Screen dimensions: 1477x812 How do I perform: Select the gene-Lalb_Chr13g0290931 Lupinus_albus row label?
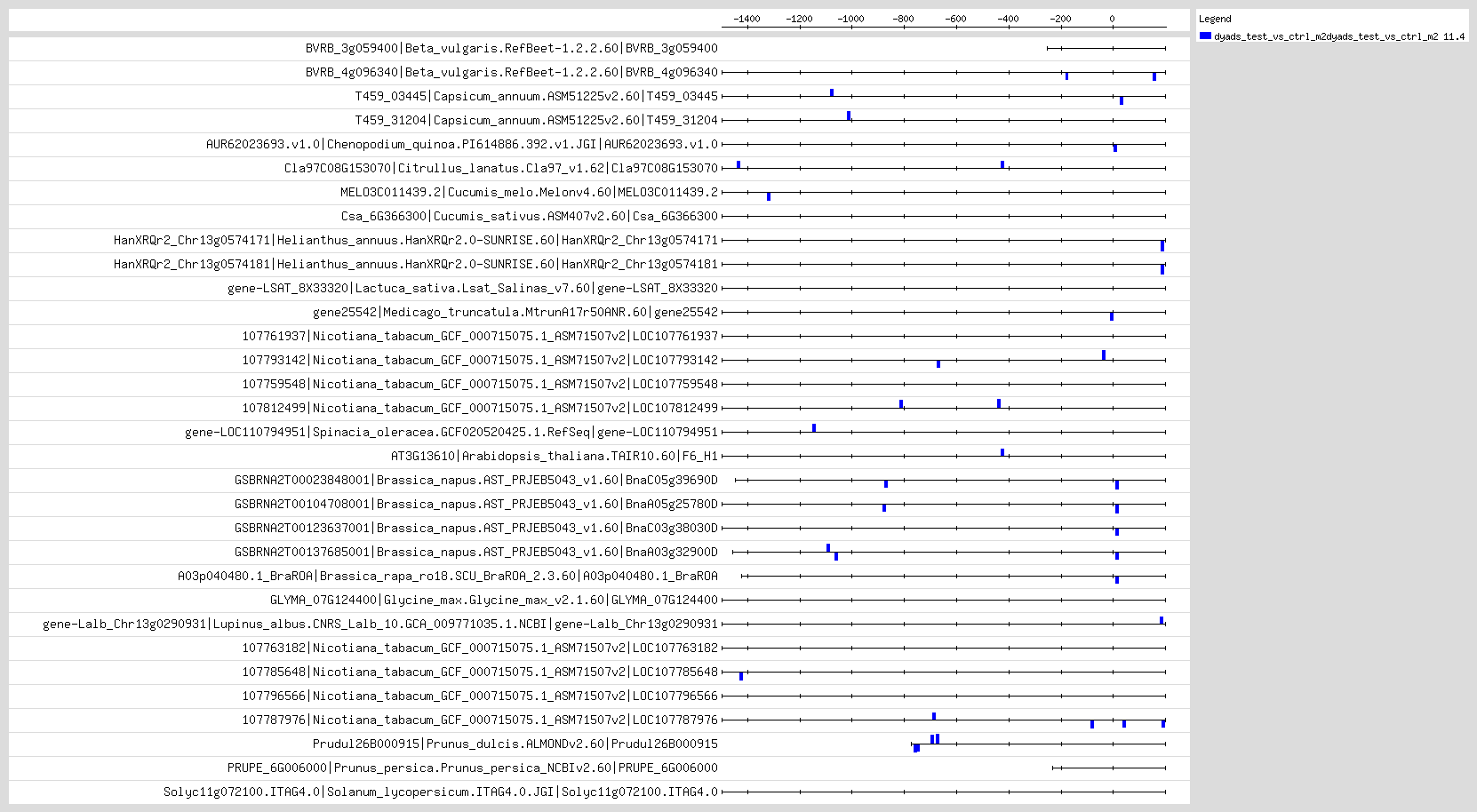pos(380,624)
